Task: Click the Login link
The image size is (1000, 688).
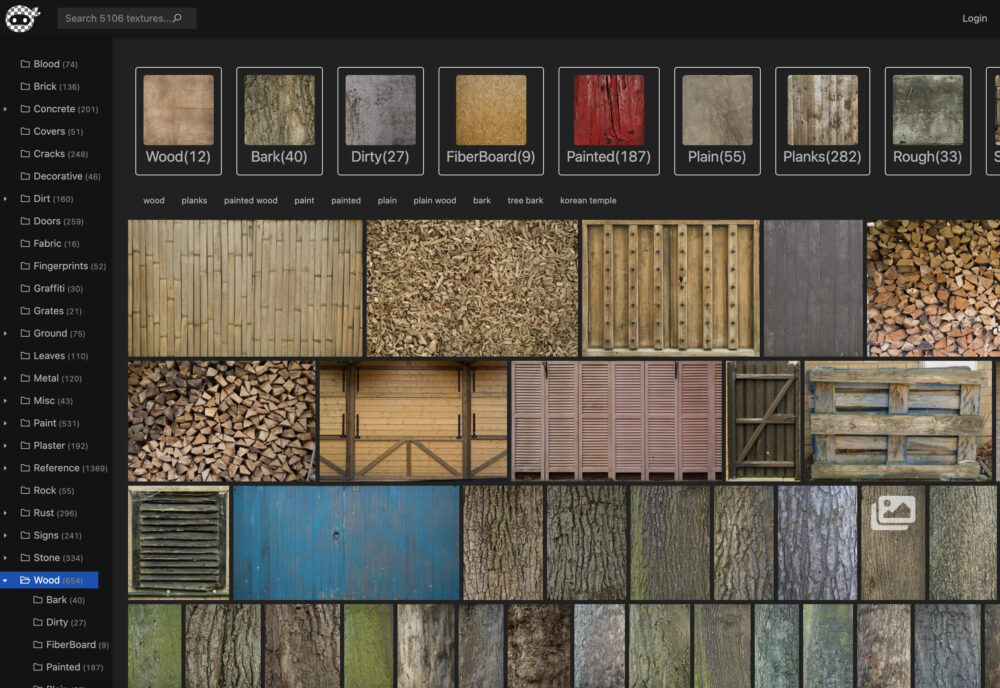Action: click(974, 18)
